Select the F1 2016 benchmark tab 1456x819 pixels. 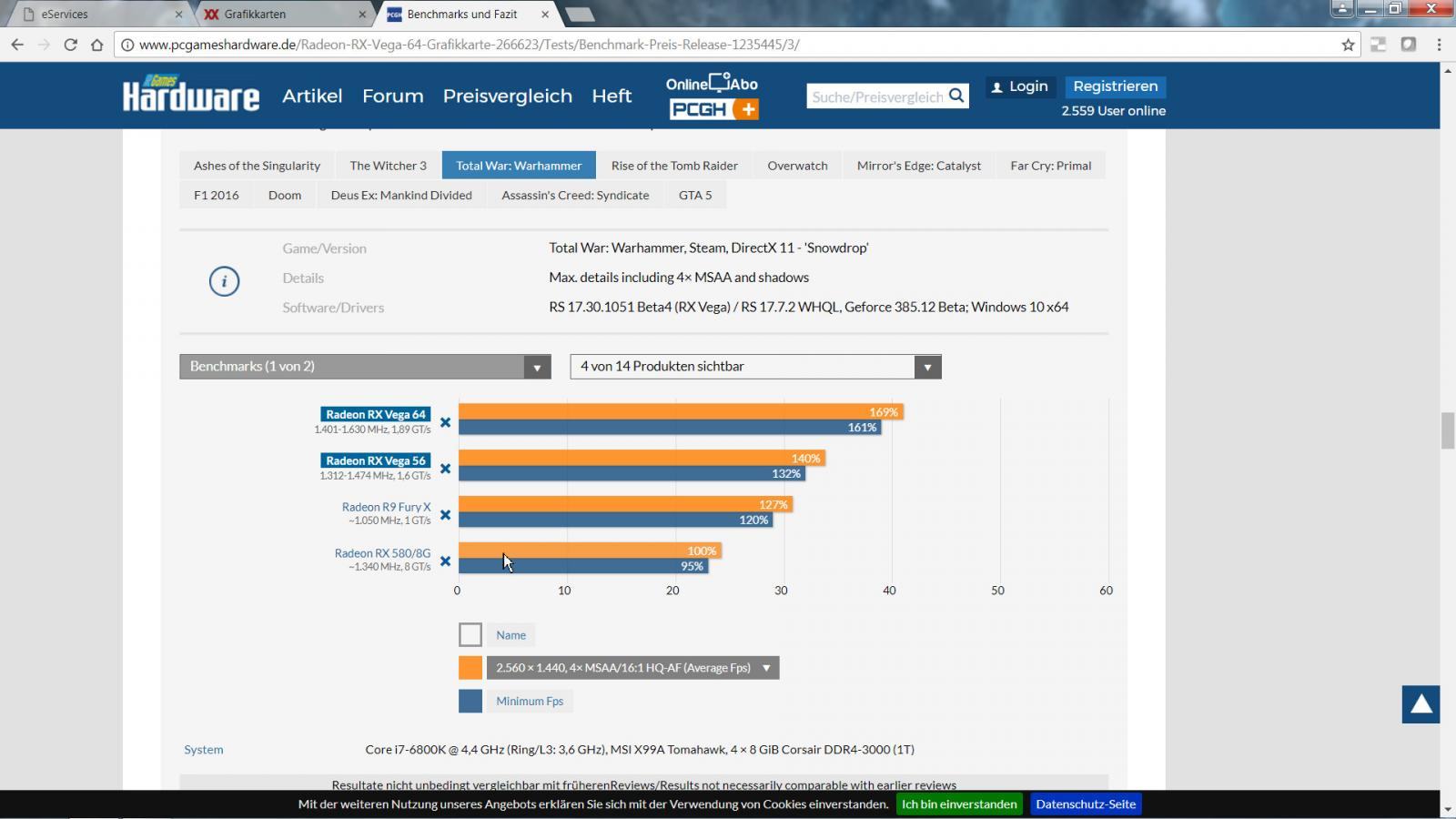click(217, 195)
